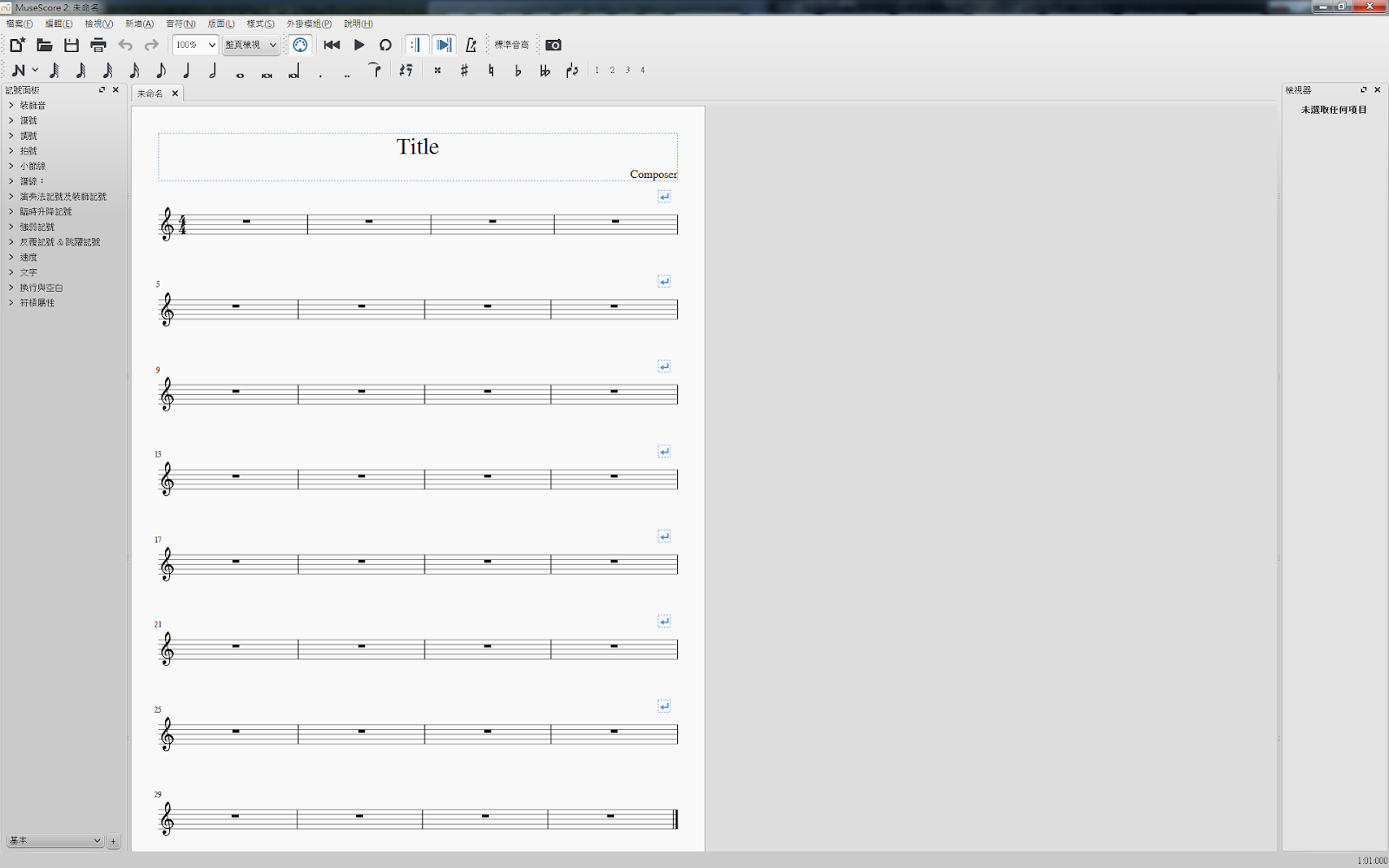
Task: Expand the 小節線 palette section
Action: pyautogui.click(x=32, y=165)
